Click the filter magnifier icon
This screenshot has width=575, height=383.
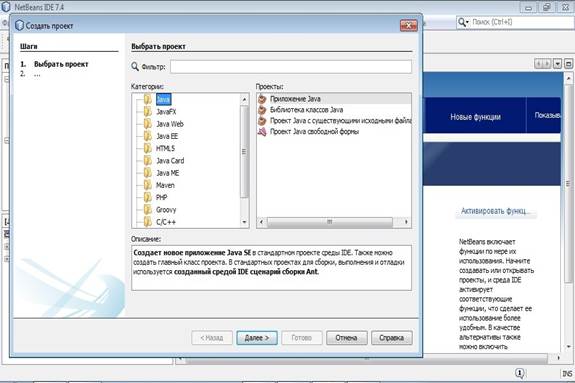(135, 66)
